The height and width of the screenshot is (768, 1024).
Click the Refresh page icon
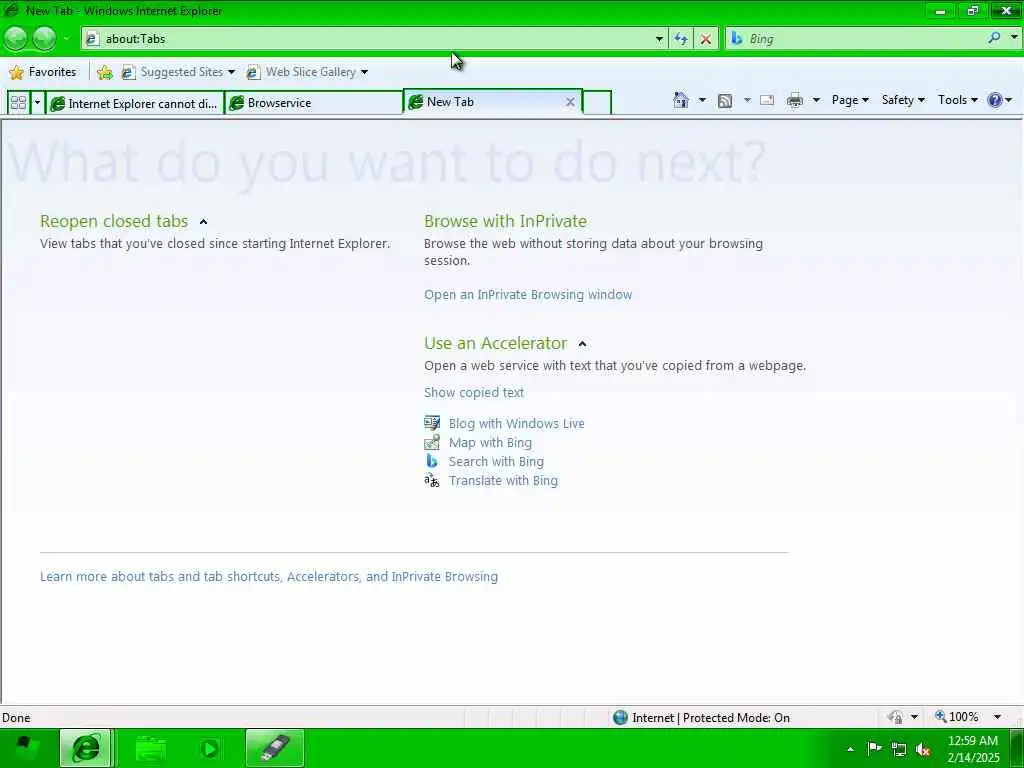click(681, 39)
